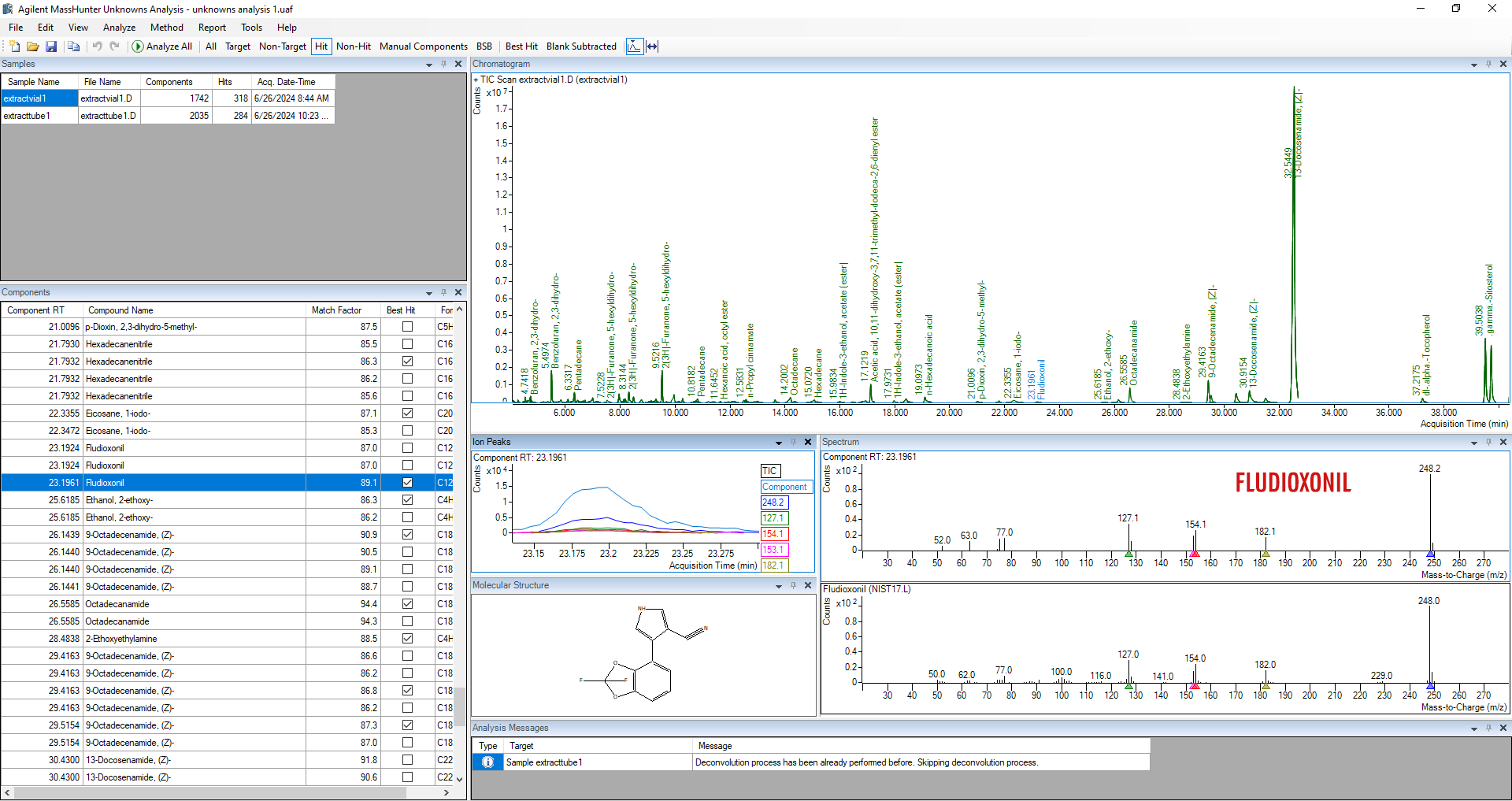Screen dimensions: 1512x801
Task: Check Best Hit for p-Dioxin at 21.0096
Action: click(407, 327)
